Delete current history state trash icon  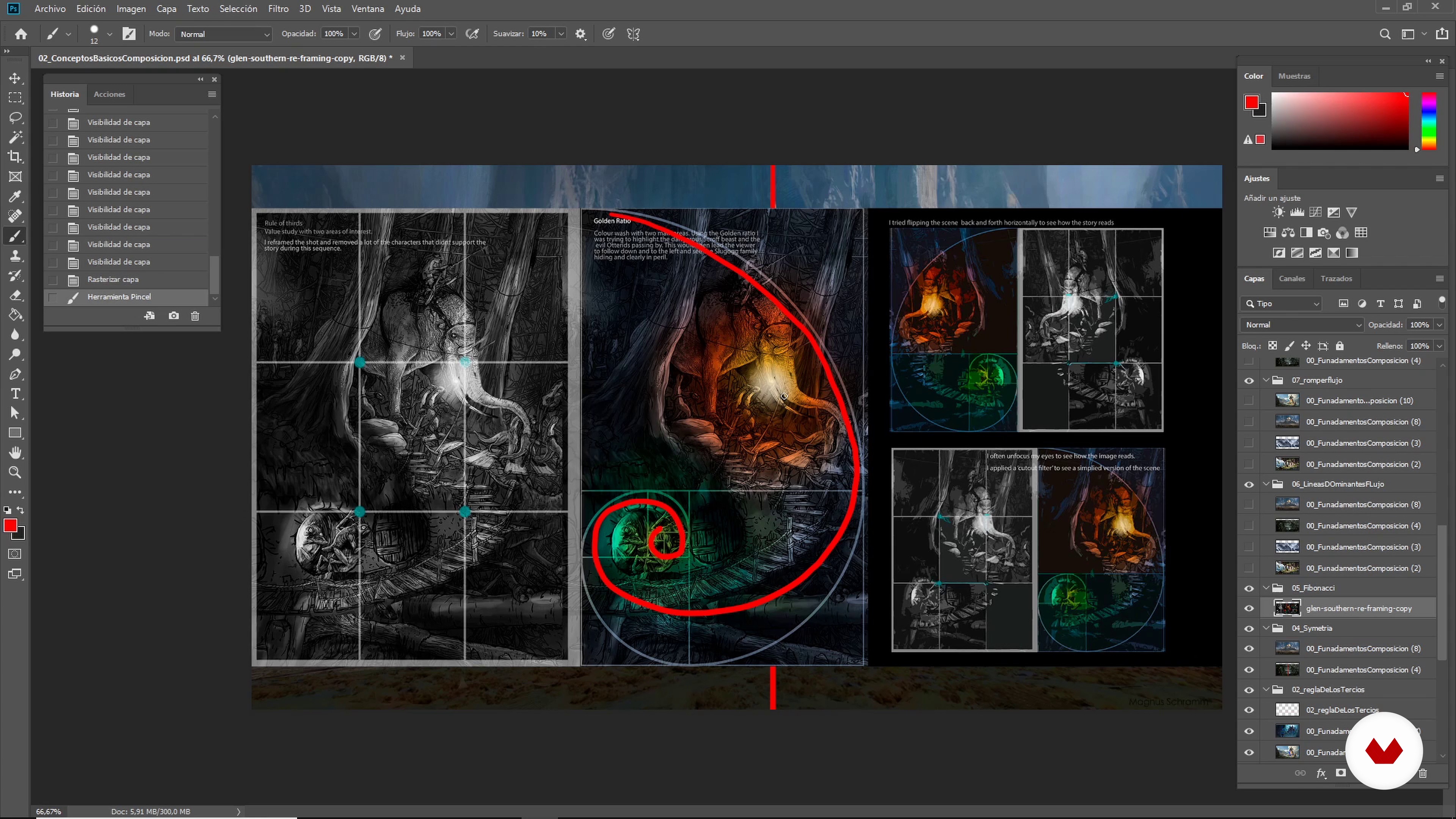coord(195,316)
